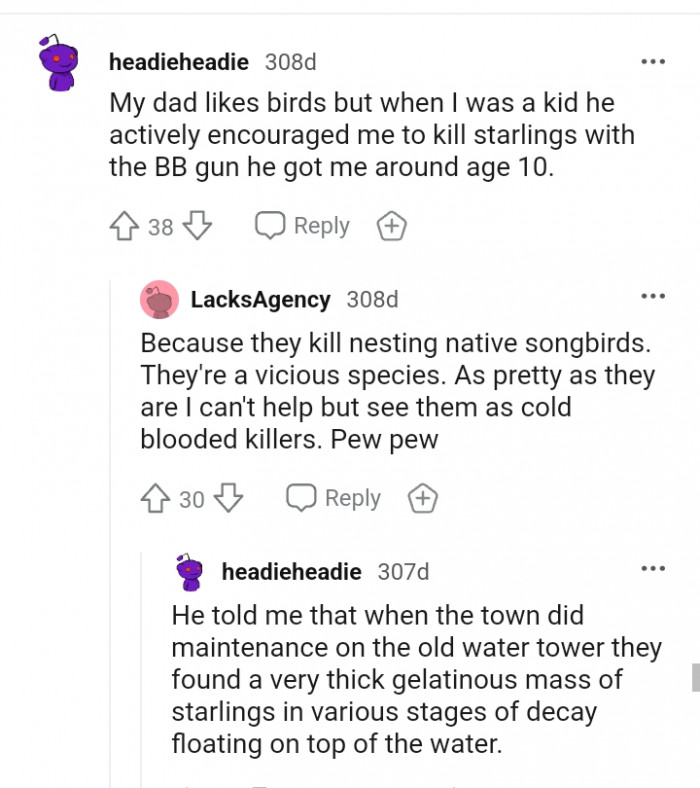Give award to headieheadie's first comment
The image size is (700, 788).
pos(391,227)
